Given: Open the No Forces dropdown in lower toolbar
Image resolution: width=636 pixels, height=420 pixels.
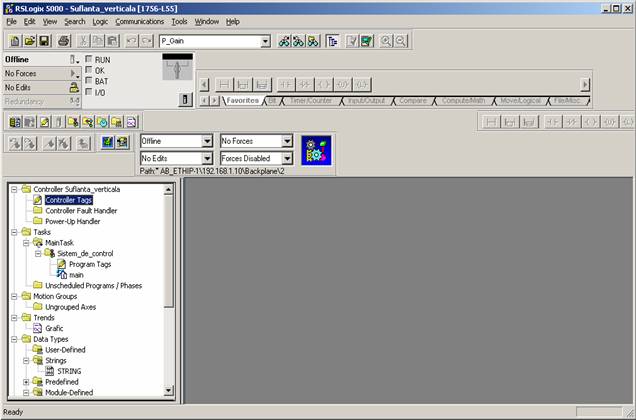Looking at the screenshot, I should point(287,141).
